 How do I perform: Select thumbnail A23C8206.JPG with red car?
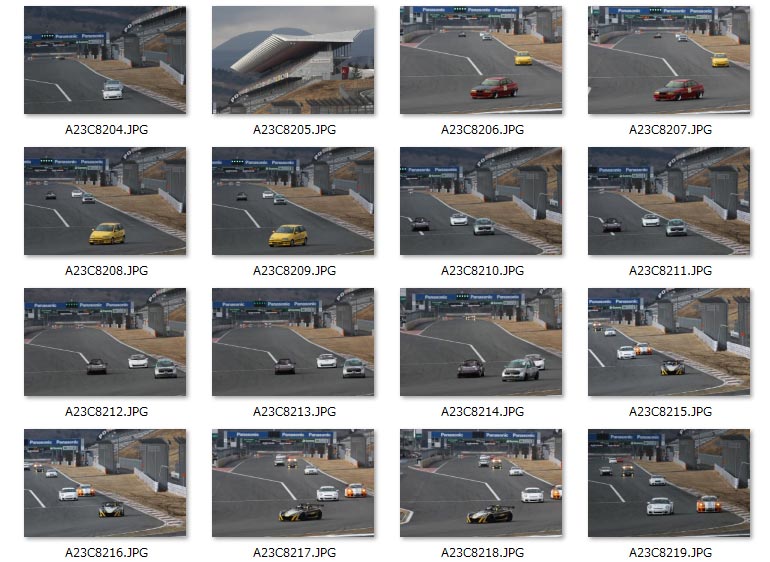481,60
